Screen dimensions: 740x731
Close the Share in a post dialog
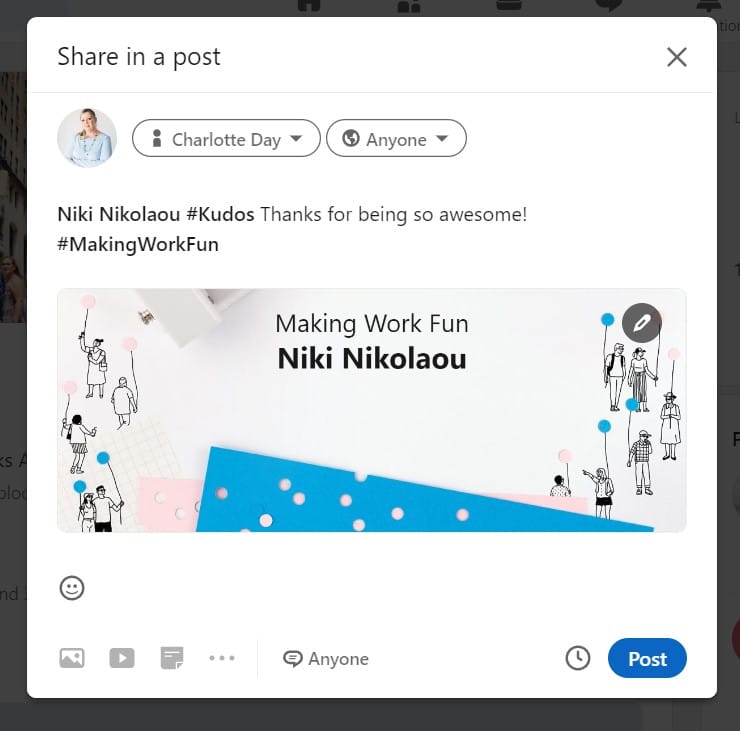[677, 57]
